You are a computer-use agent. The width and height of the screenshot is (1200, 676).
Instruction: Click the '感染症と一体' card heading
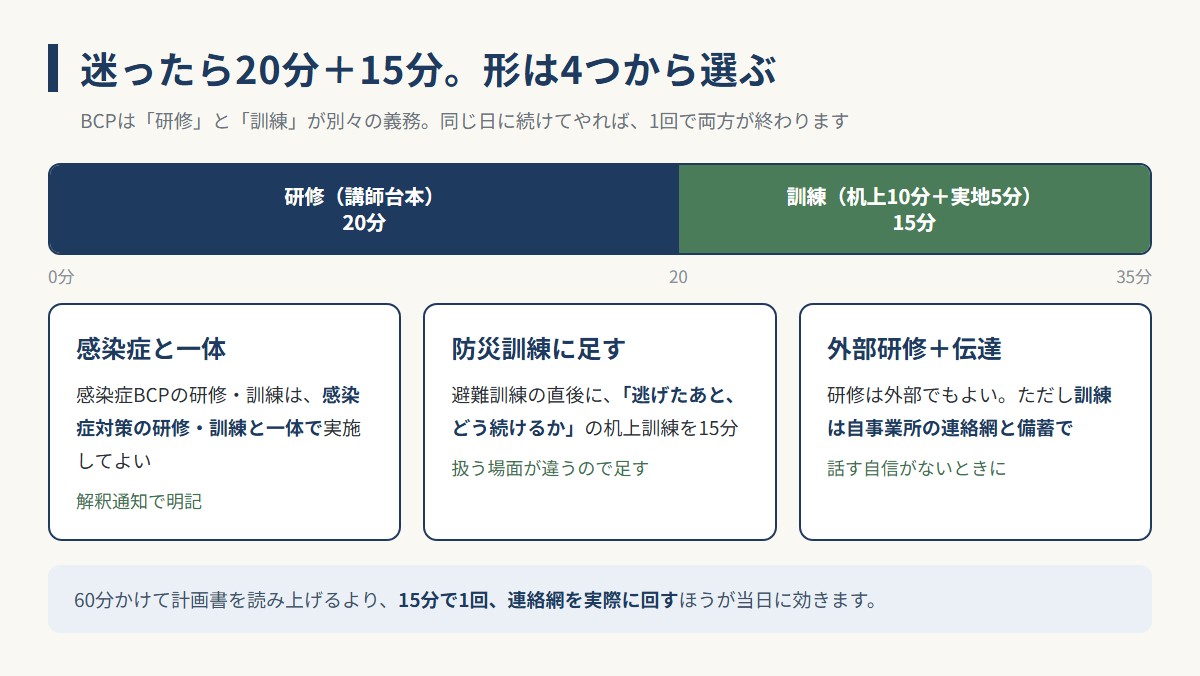pos(151,349)
